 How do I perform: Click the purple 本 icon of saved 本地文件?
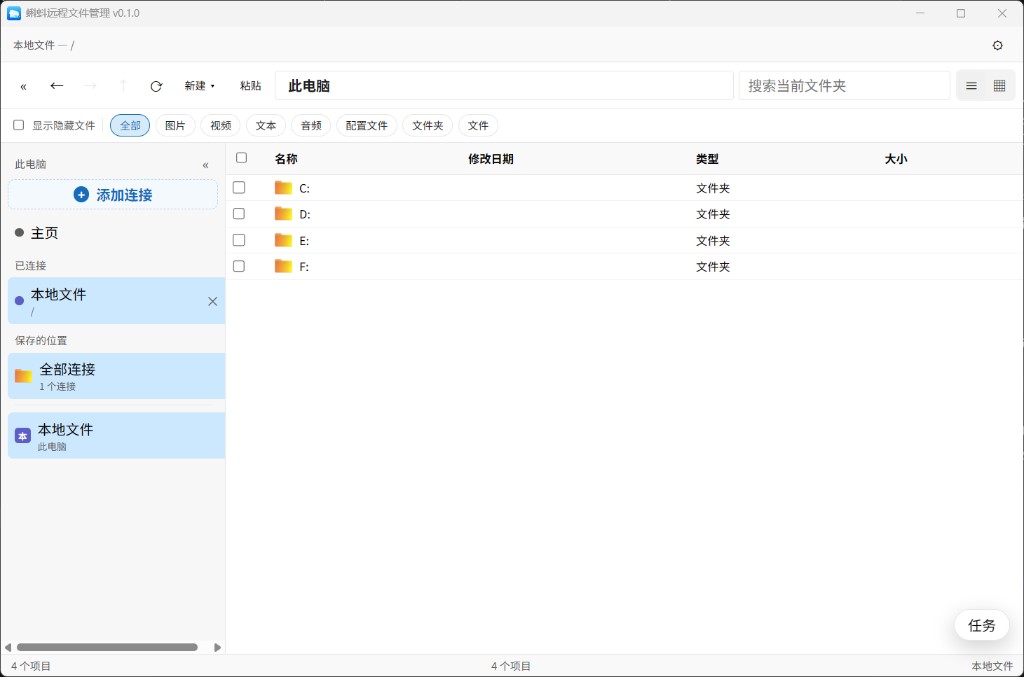(x=23, y=436)
